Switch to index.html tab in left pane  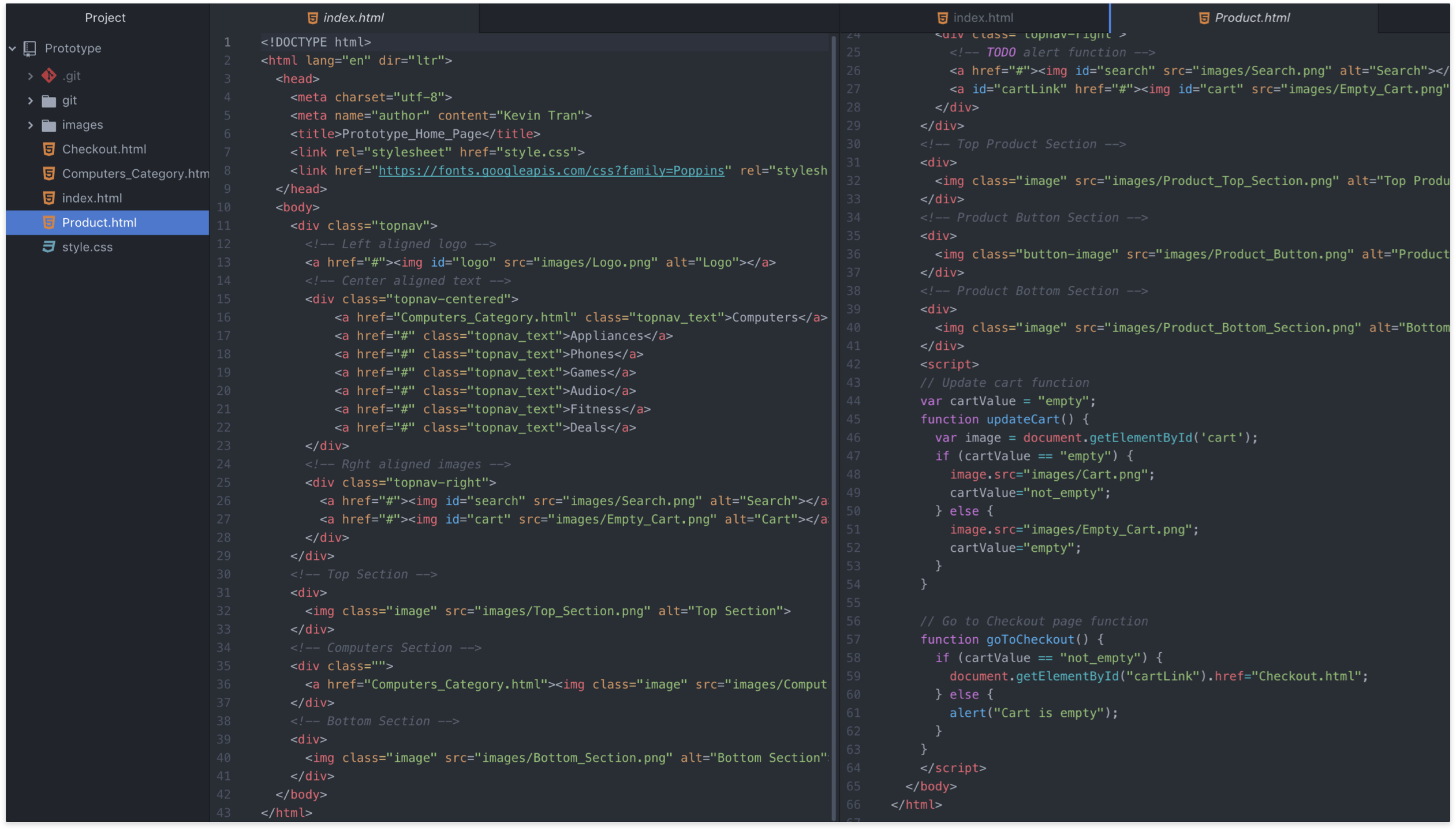point(345,18)
